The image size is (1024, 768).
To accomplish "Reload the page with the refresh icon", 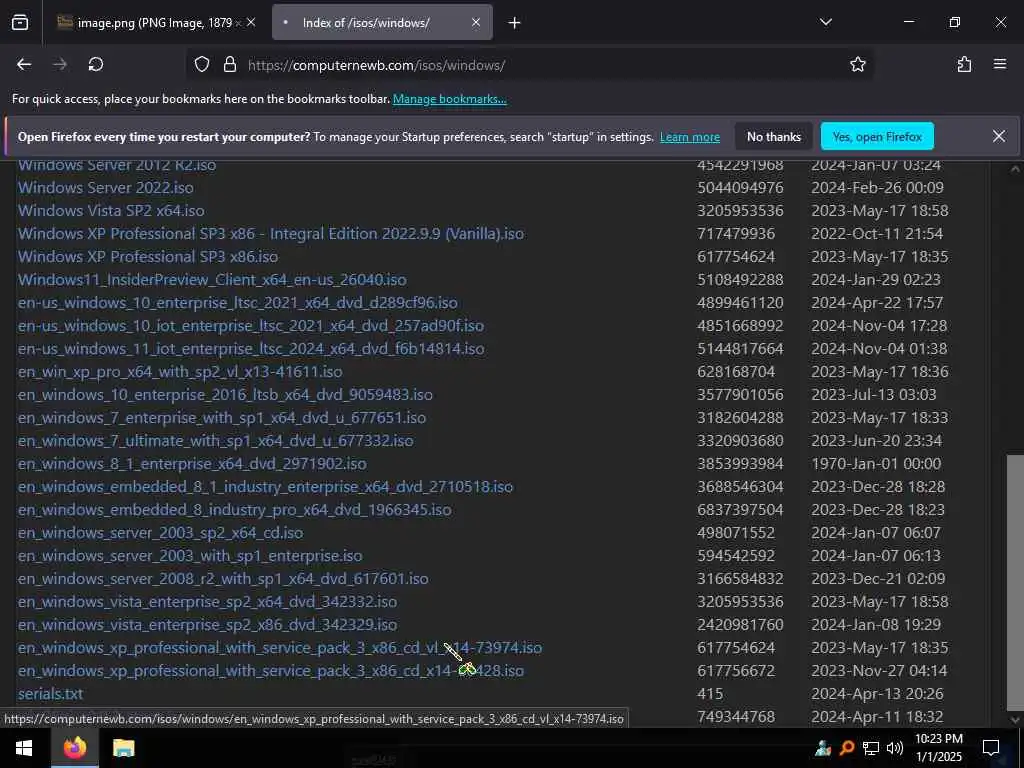I will click(96, 64).
